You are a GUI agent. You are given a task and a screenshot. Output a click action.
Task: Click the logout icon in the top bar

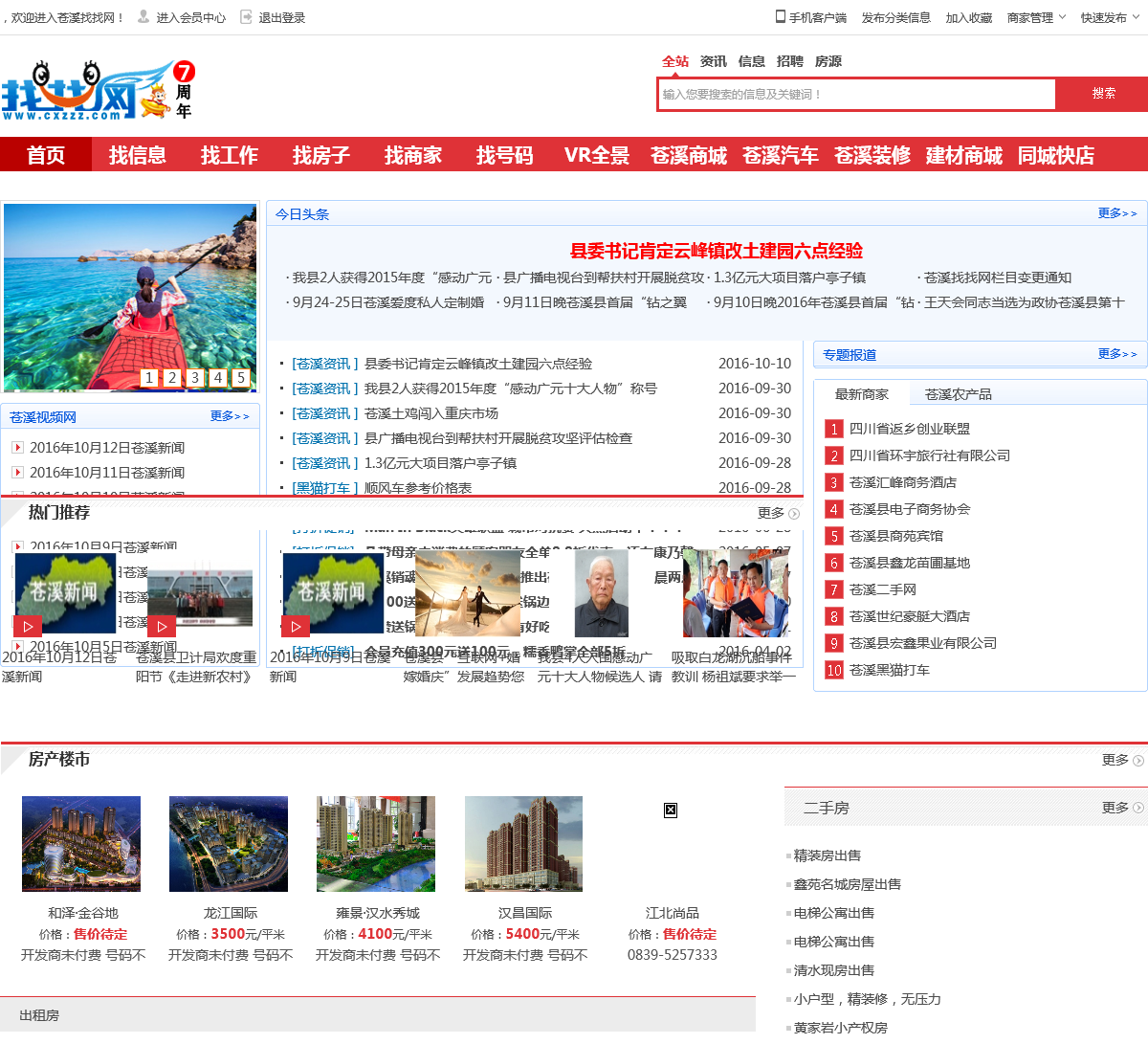246,16
